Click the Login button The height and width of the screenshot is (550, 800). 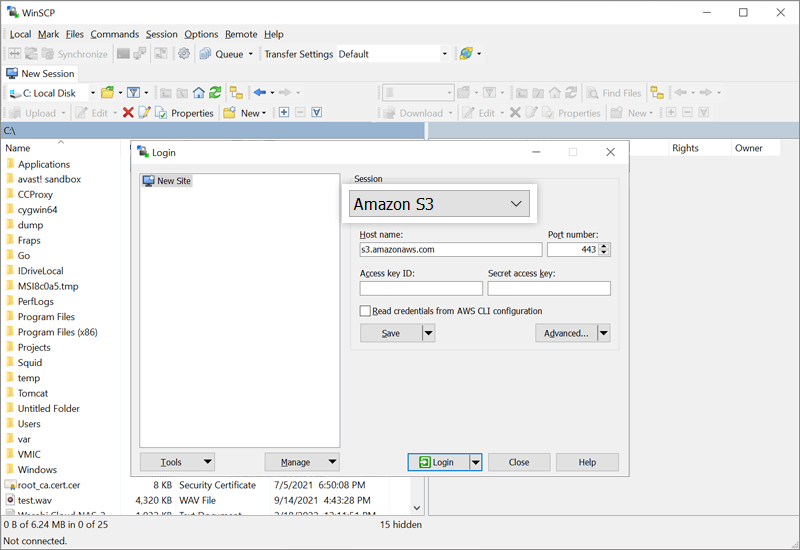[439, 462]
